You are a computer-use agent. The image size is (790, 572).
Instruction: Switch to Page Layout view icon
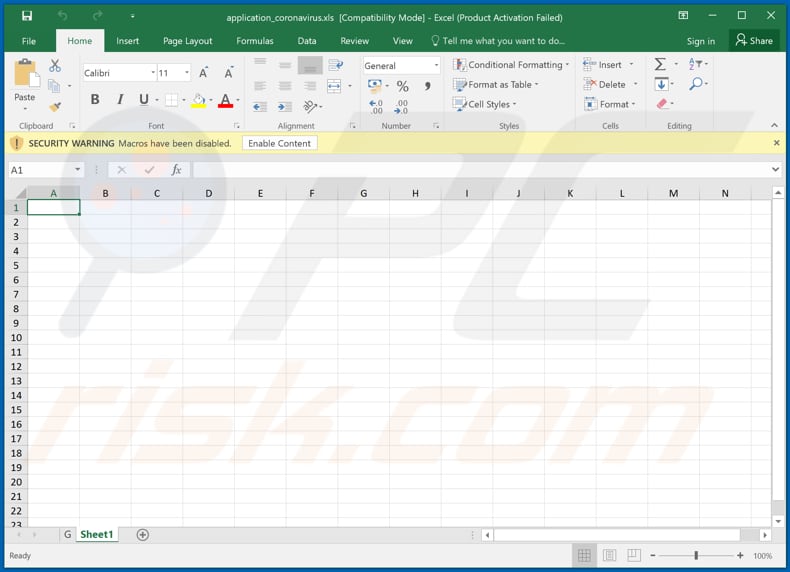(607, 555)
